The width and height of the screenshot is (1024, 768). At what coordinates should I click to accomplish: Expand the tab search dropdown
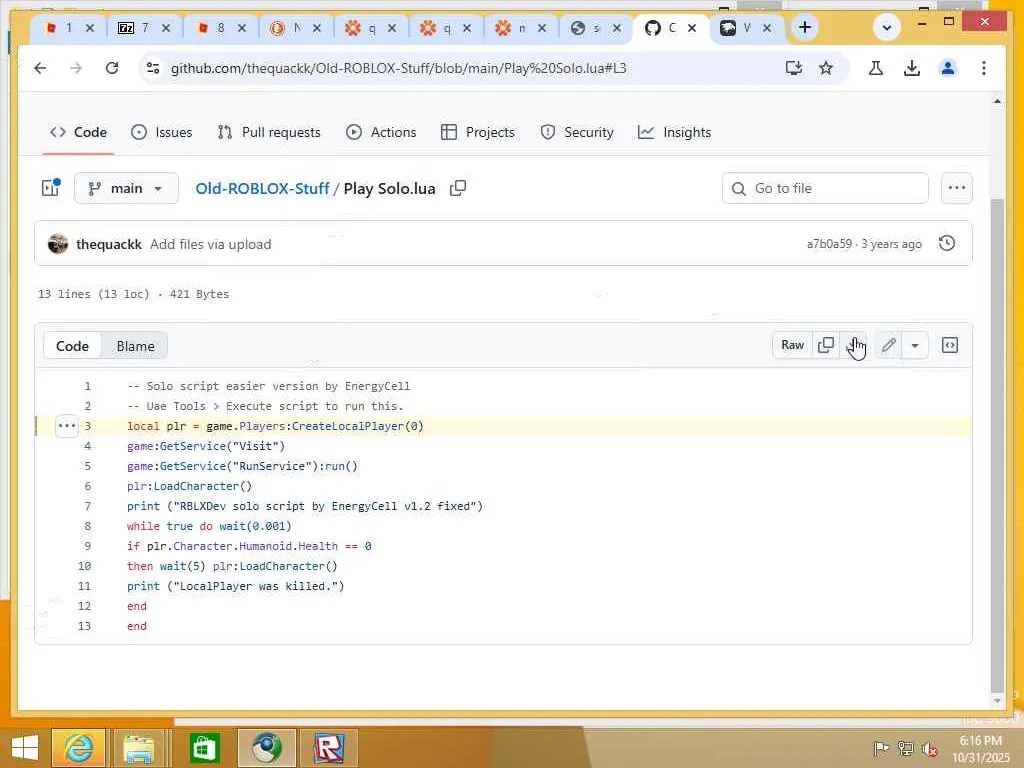(887, 27)
